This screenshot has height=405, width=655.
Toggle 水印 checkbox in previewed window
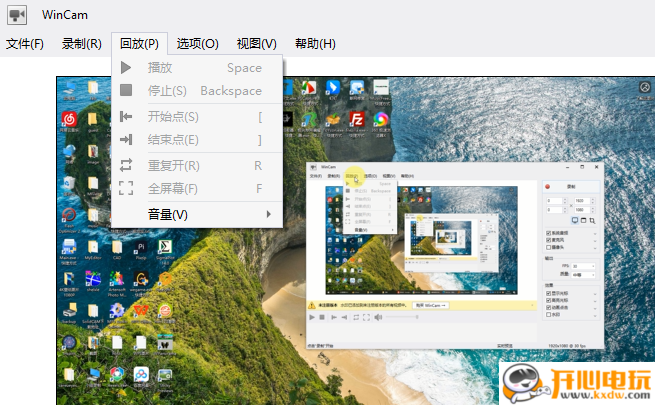548,314
